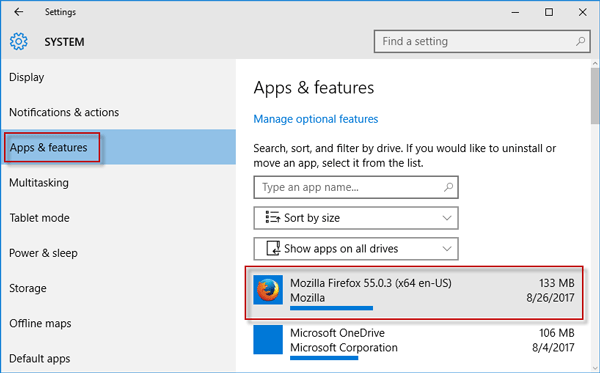Click the search magnifier in Find a setting
The image size is (600, 373).
pyautogui.click(x=580, y=41)
